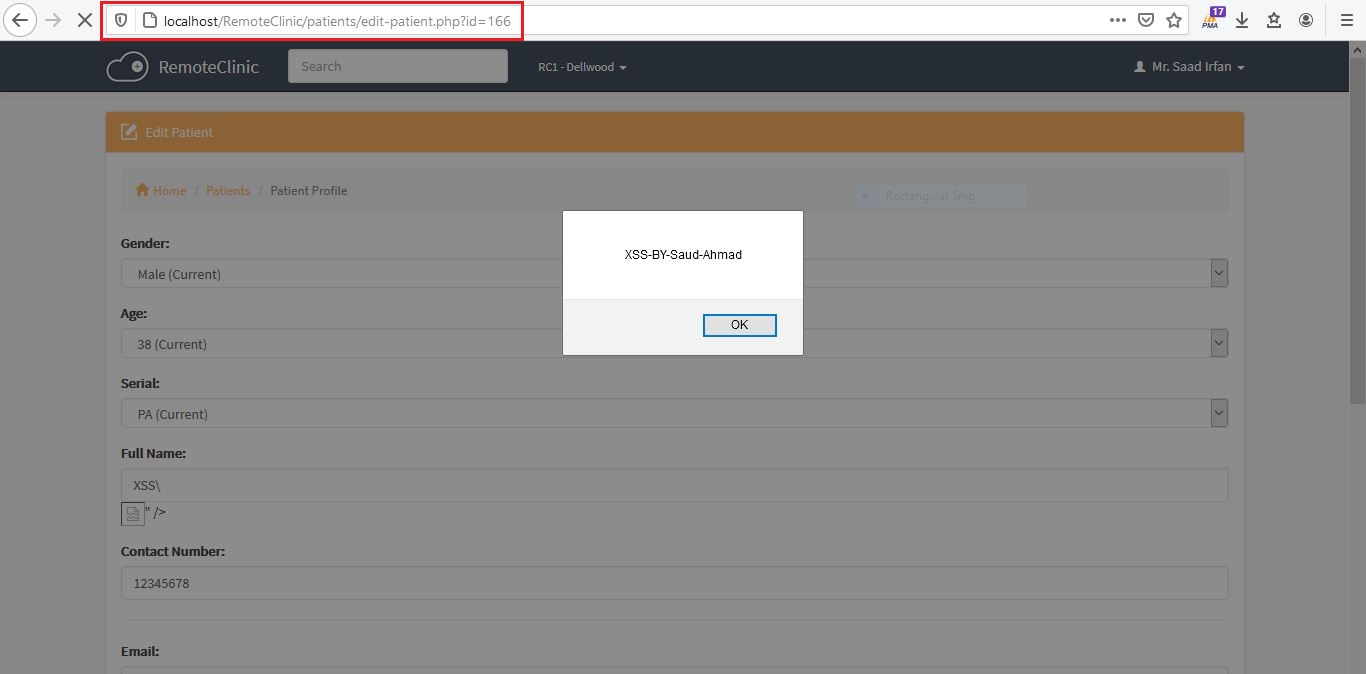Viewport: 1366px width, 674px height.
Task: Click the tracking protection shield icon
Action: point(122,20)
